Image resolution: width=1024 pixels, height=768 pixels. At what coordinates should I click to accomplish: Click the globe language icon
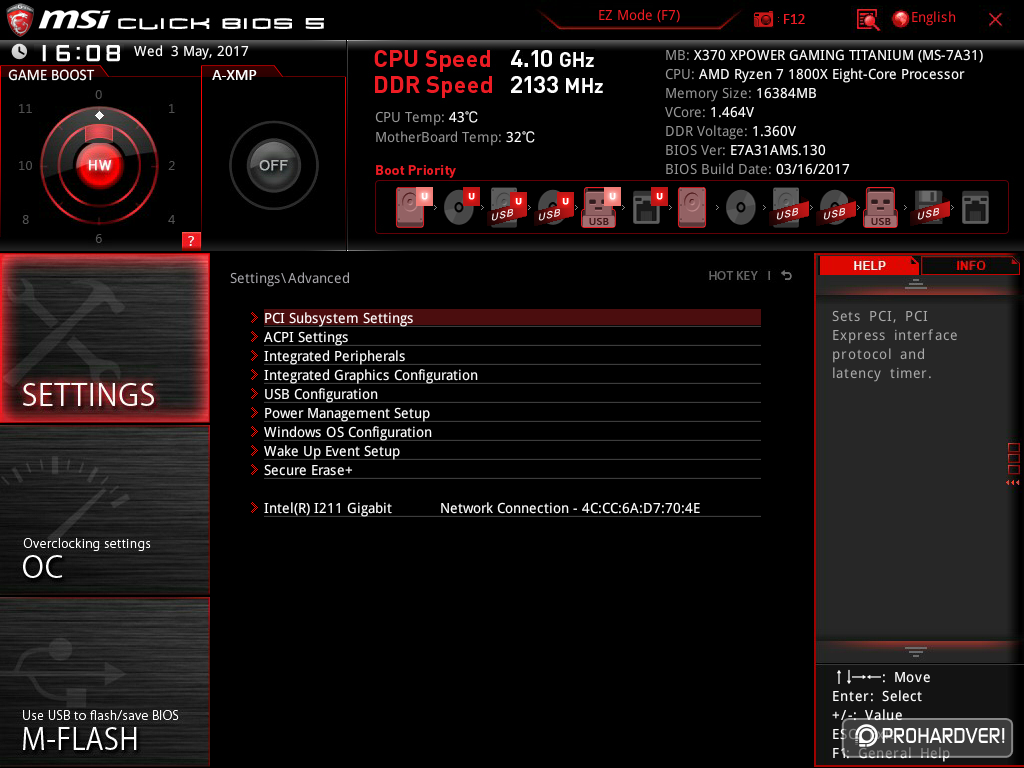pos(900,19)
